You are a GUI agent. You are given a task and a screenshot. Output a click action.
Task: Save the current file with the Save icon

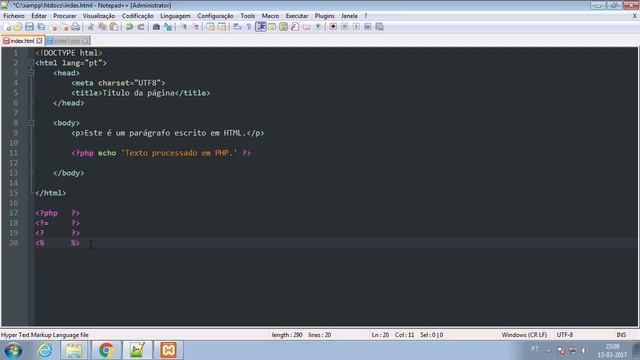click(29, 27)
